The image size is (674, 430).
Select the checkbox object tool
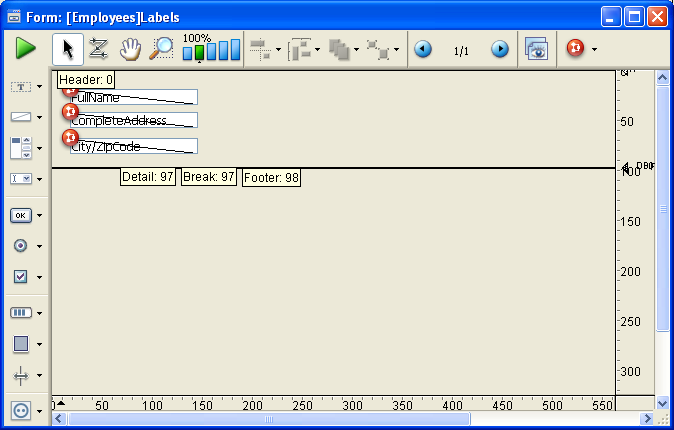[21, 276]
